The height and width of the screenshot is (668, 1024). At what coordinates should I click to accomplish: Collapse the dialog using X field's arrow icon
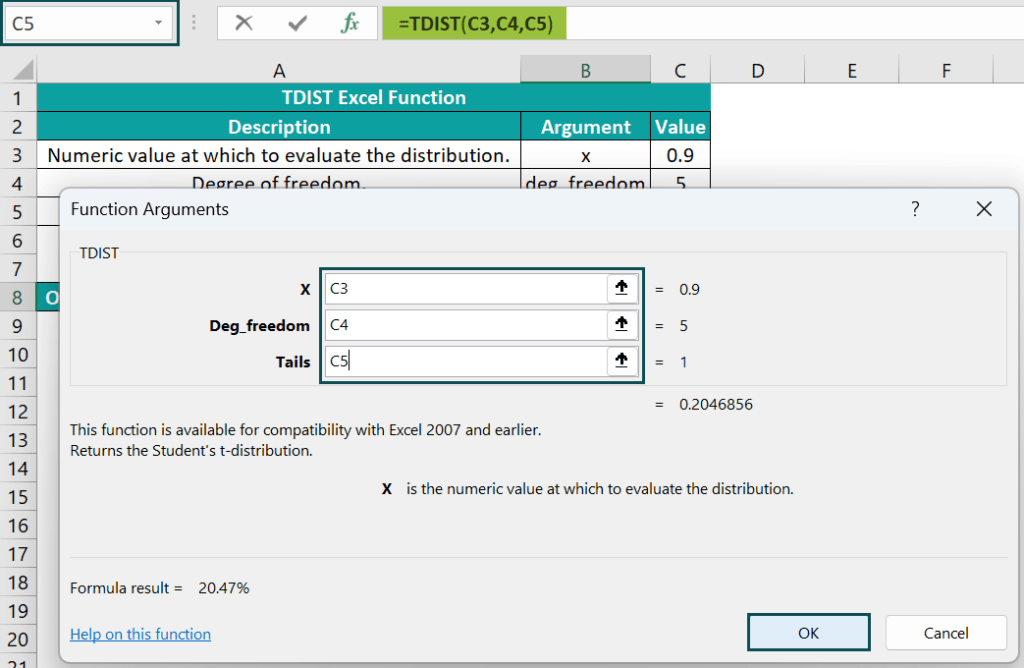(x=621, y=288)
